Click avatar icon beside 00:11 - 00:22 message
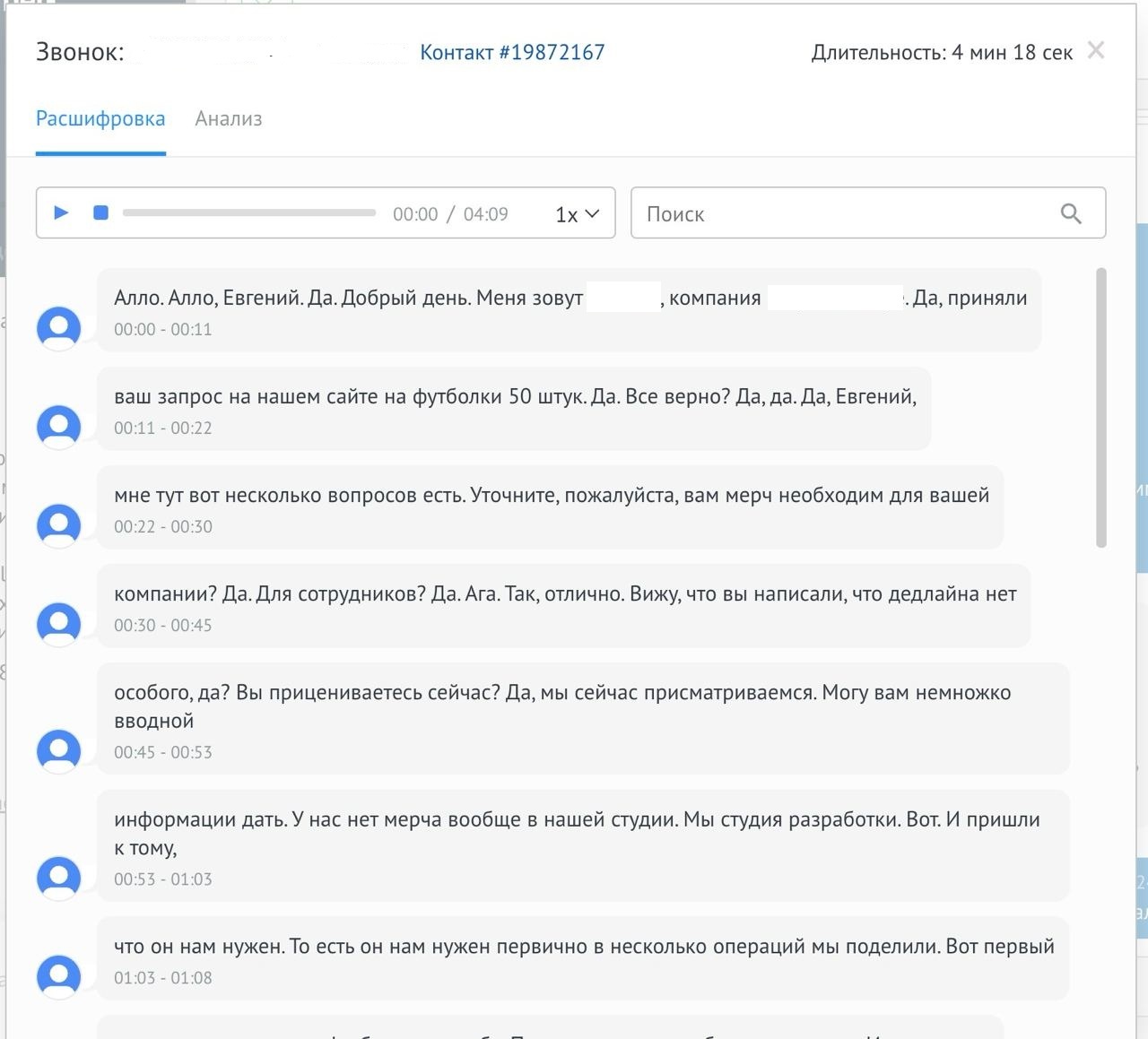Viewport: 1148px width, 1039px height. click(x=58, y=427)
